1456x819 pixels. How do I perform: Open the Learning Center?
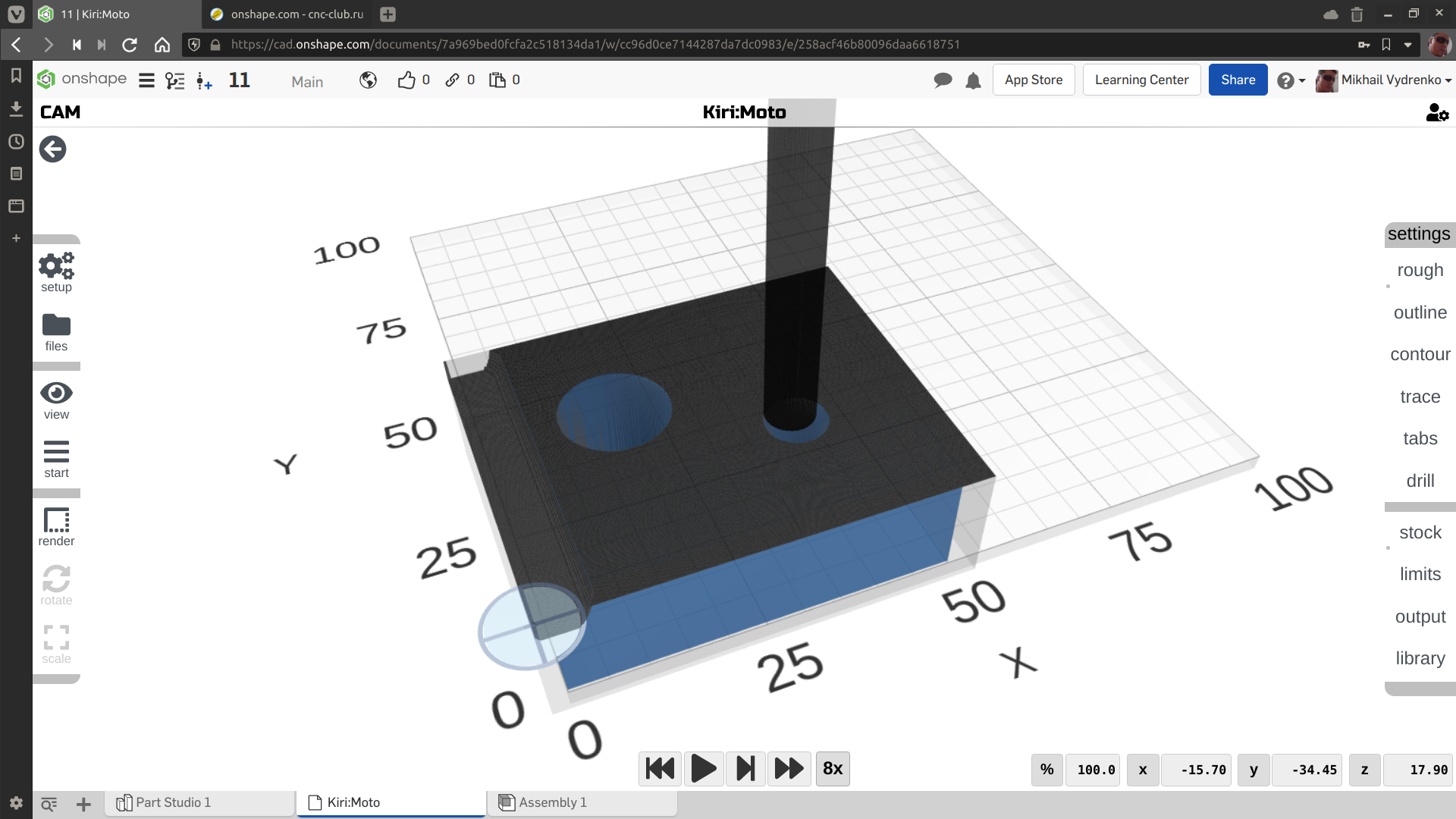click(1141, 80)
